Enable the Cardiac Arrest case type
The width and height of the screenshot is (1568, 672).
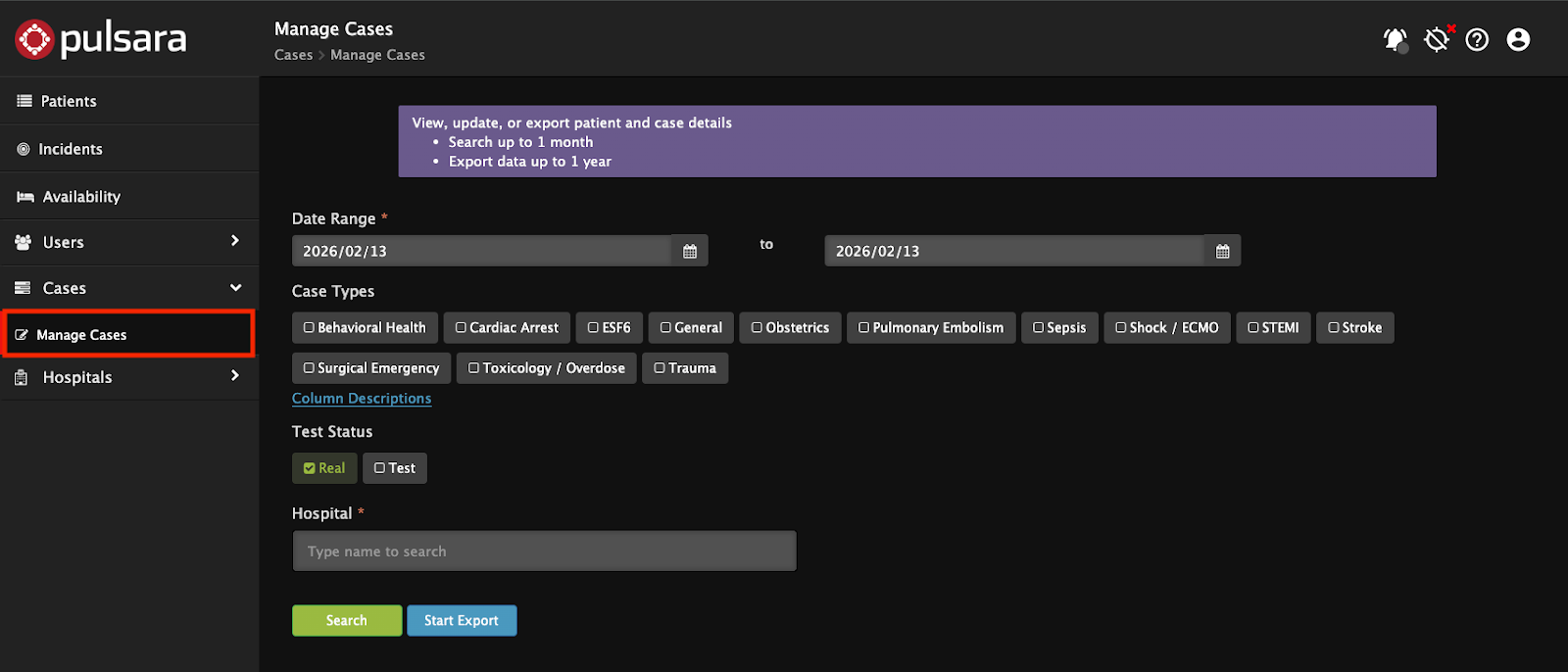pyautogui.click(x=507, y=328)
